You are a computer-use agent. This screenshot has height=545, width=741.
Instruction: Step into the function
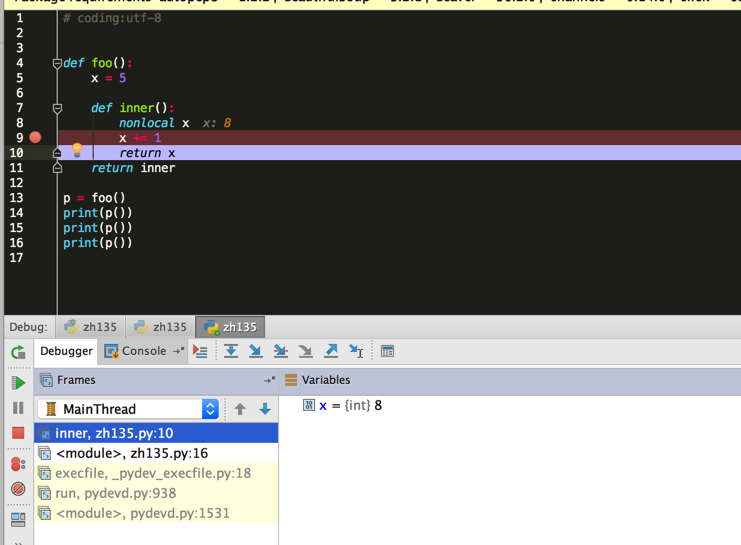pos(256,351)
